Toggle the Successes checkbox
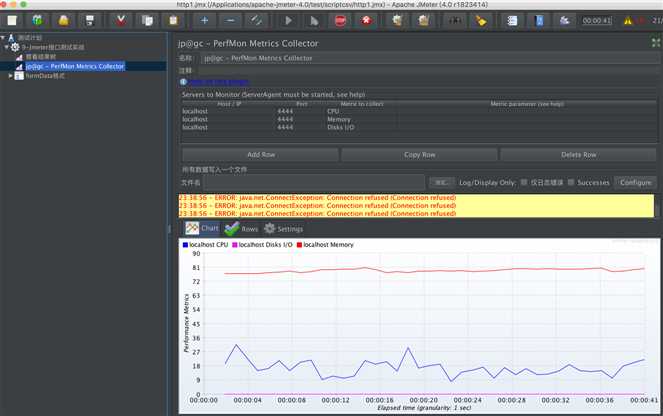The image size is (663, 416). [x=570, y=182]
